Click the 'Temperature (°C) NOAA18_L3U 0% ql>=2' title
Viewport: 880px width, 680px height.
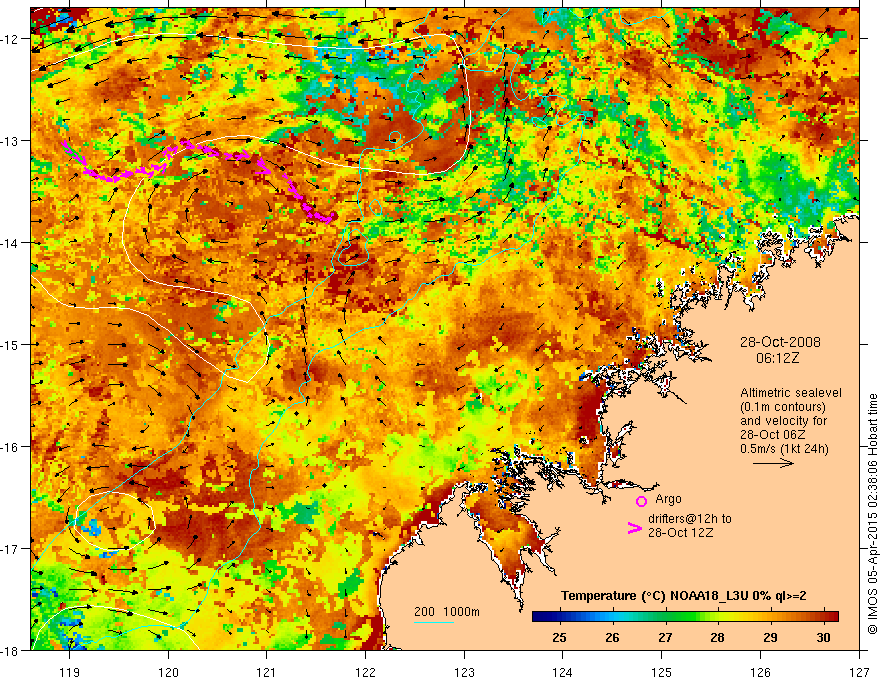pyautogui.click(x=684, y=596)
